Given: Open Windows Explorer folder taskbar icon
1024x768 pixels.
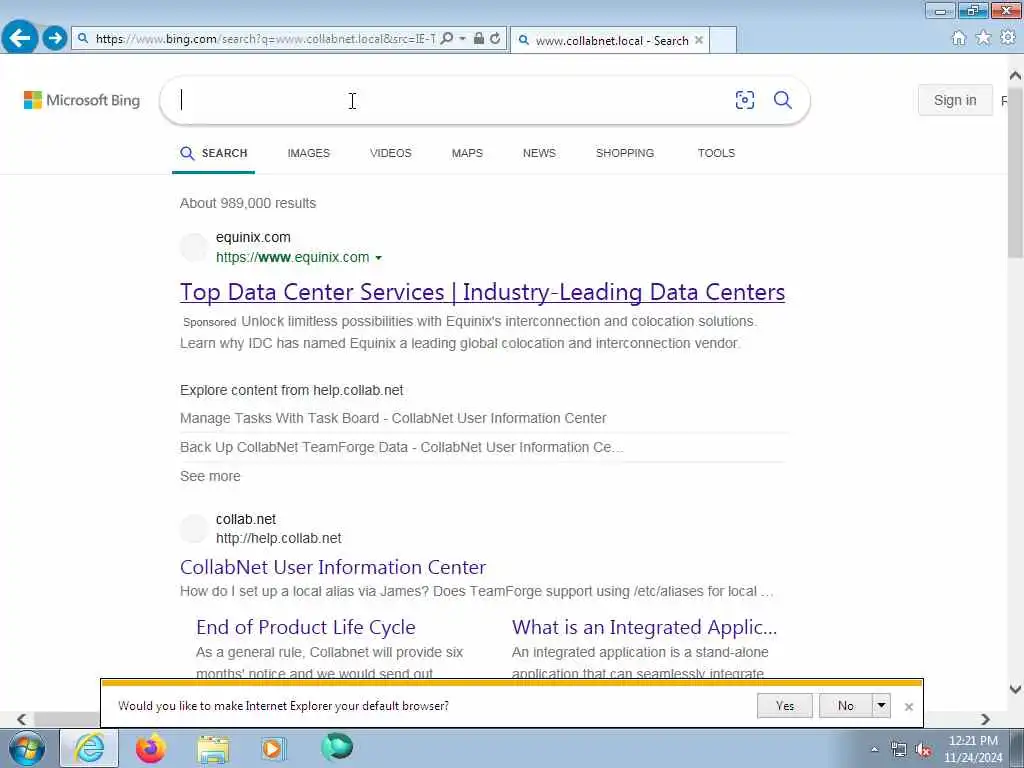Looking at the screenshot, I should (x=213, y=748).
